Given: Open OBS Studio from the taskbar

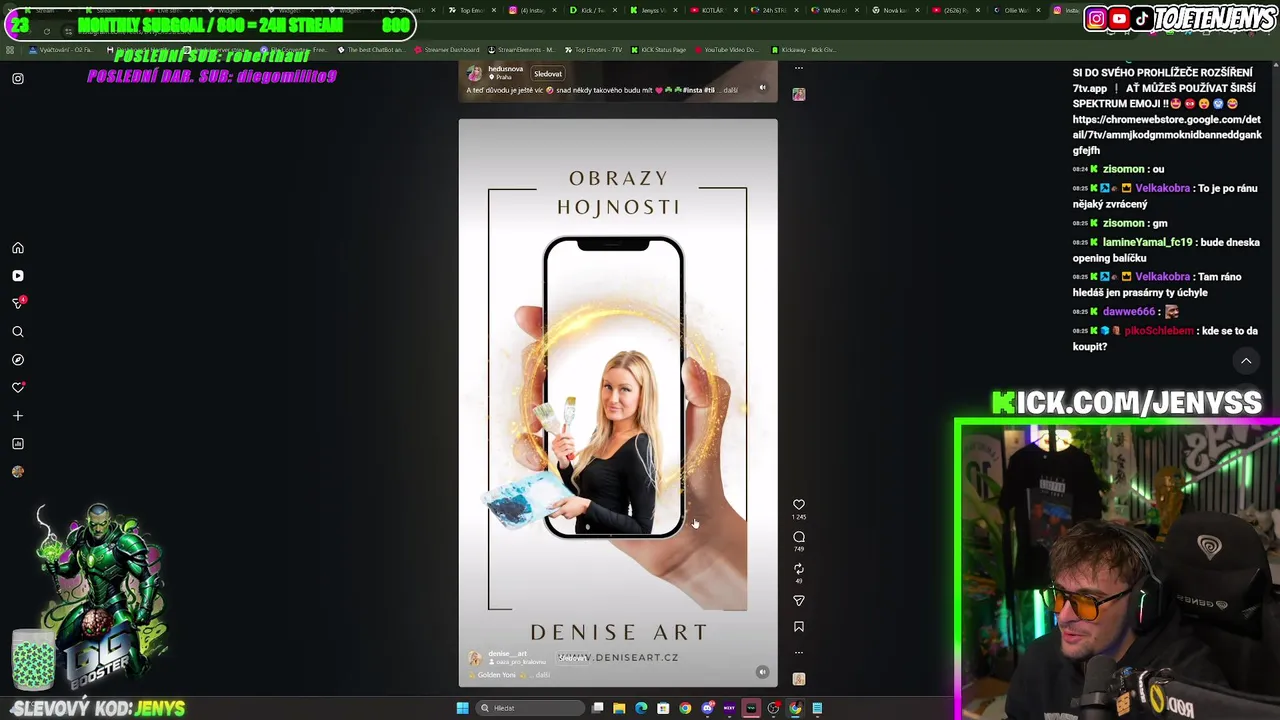Looking at the screenshot, I should tap(773, 708).
